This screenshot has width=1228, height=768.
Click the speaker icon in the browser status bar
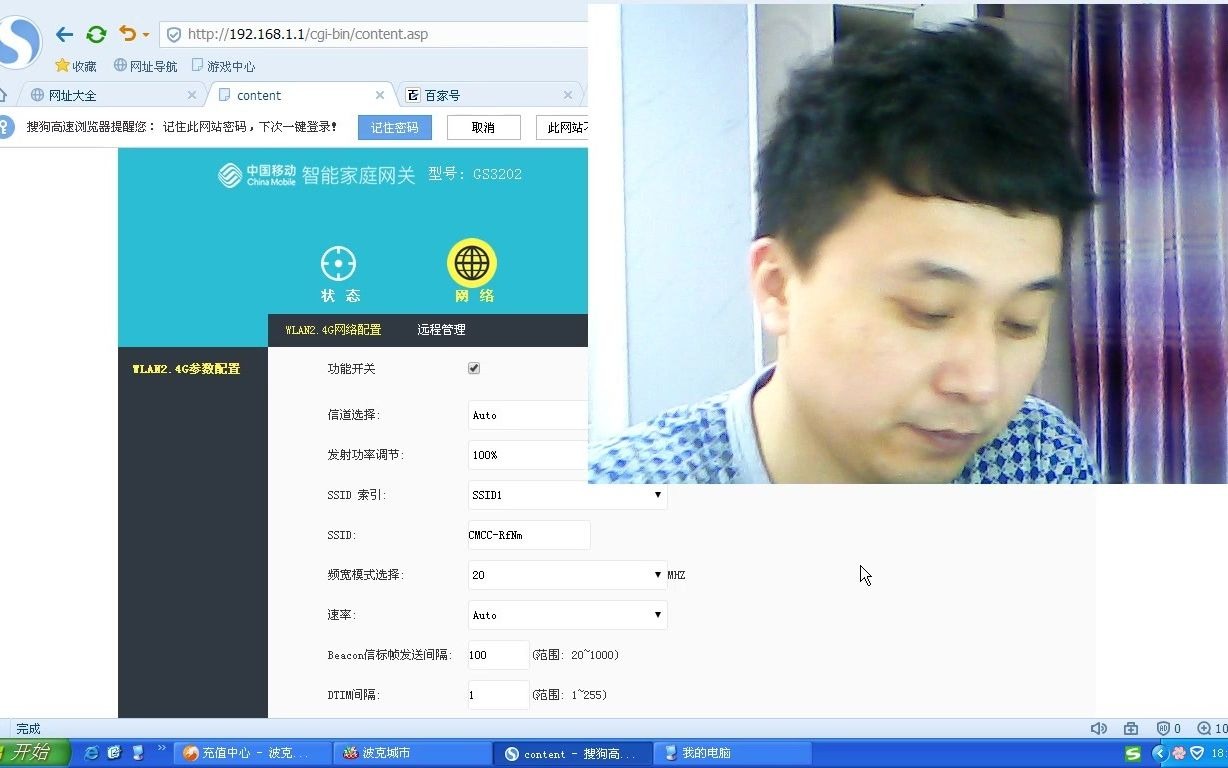1098,728
